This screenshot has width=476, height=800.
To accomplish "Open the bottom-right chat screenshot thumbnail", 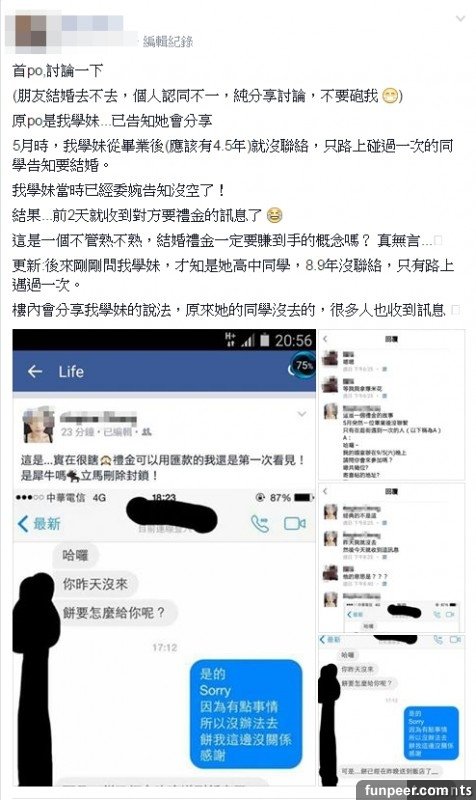I will tap(391, 710).
